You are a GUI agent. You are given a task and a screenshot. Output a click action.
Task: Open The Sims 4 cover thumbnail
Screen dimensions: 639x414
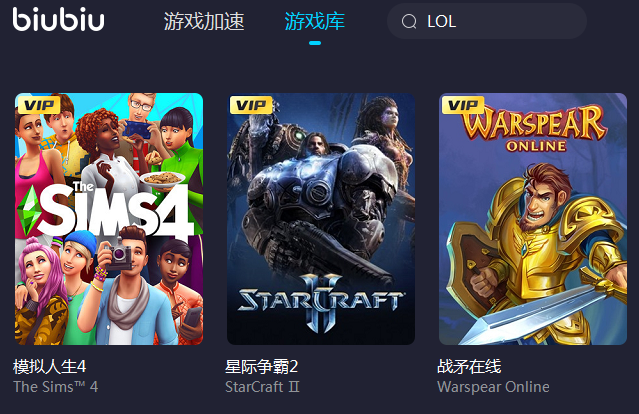pyautogui.click(x=109, y=219)
